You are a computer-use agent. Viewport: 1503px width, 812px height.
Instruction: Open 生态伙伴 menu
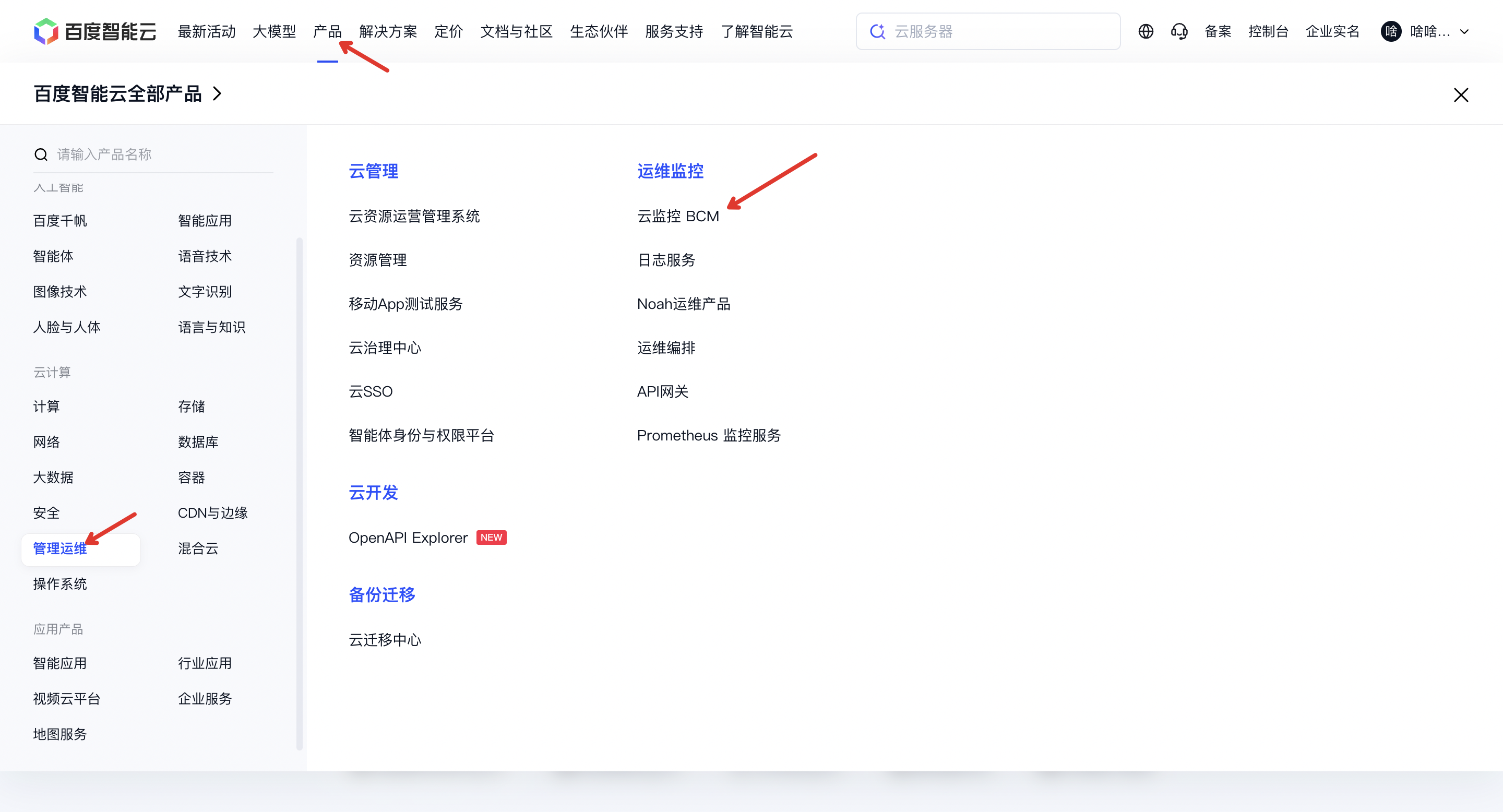pyautogui.click(x=599, y=31)
